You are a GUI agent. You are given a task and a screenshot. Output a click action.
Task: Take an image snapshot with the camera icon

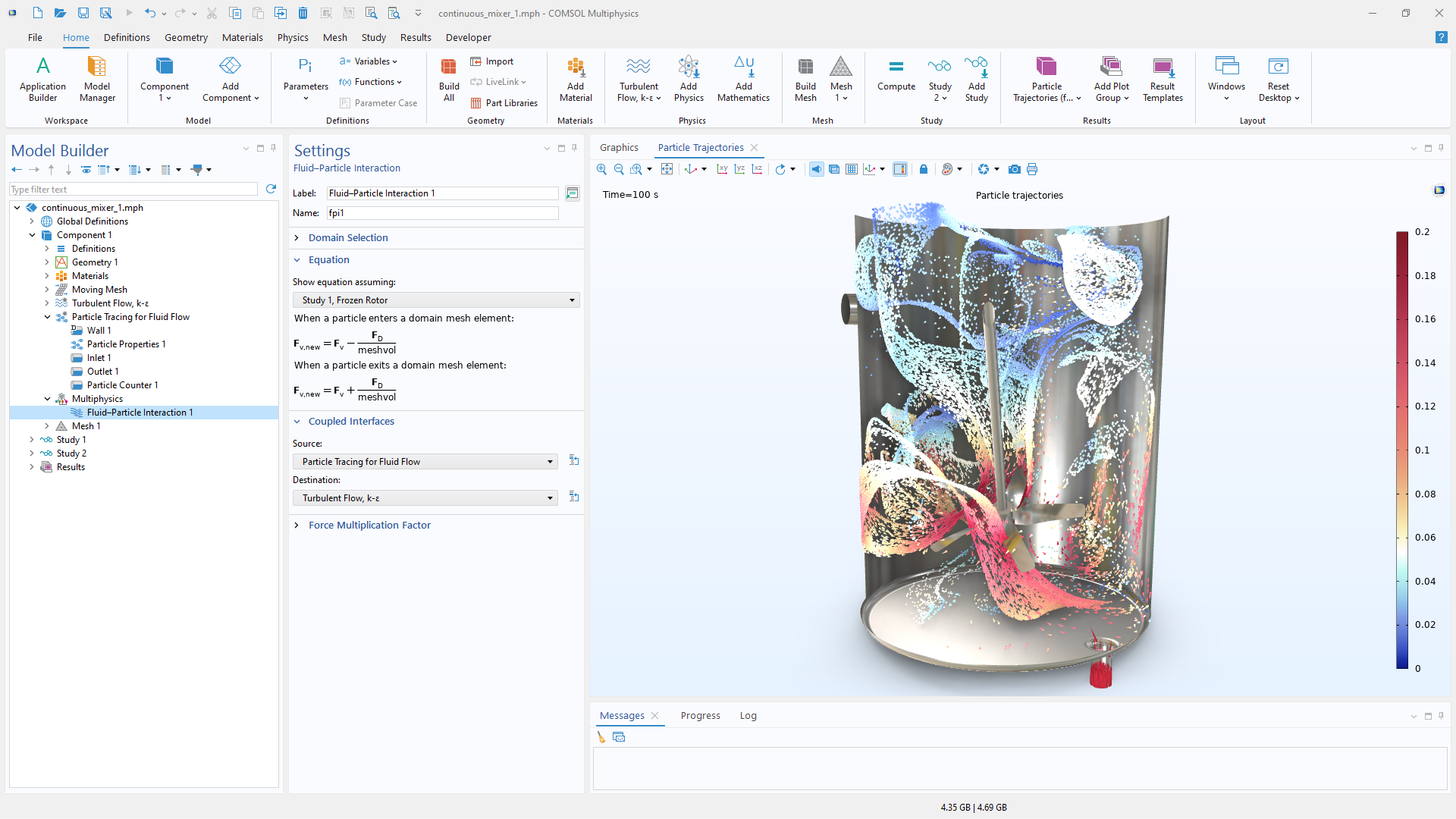1014,169
